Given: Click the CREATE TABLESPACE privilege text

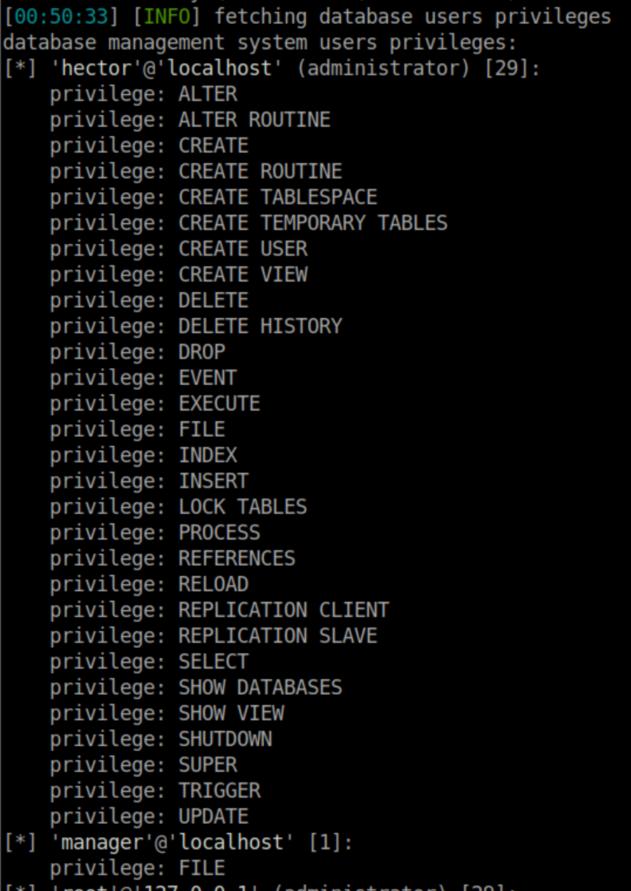Looking at the screenshot, I should pos(277,197).
